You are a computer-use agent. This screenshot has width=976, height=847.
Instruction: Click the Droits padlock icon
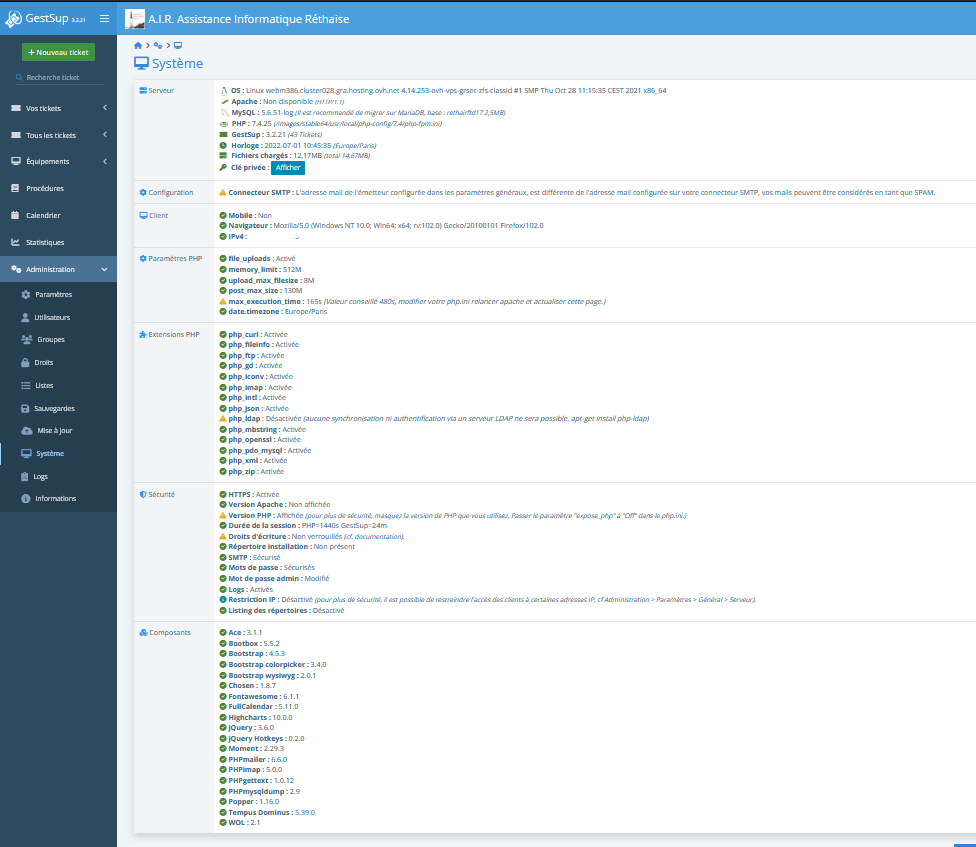(x=25, y=362)
